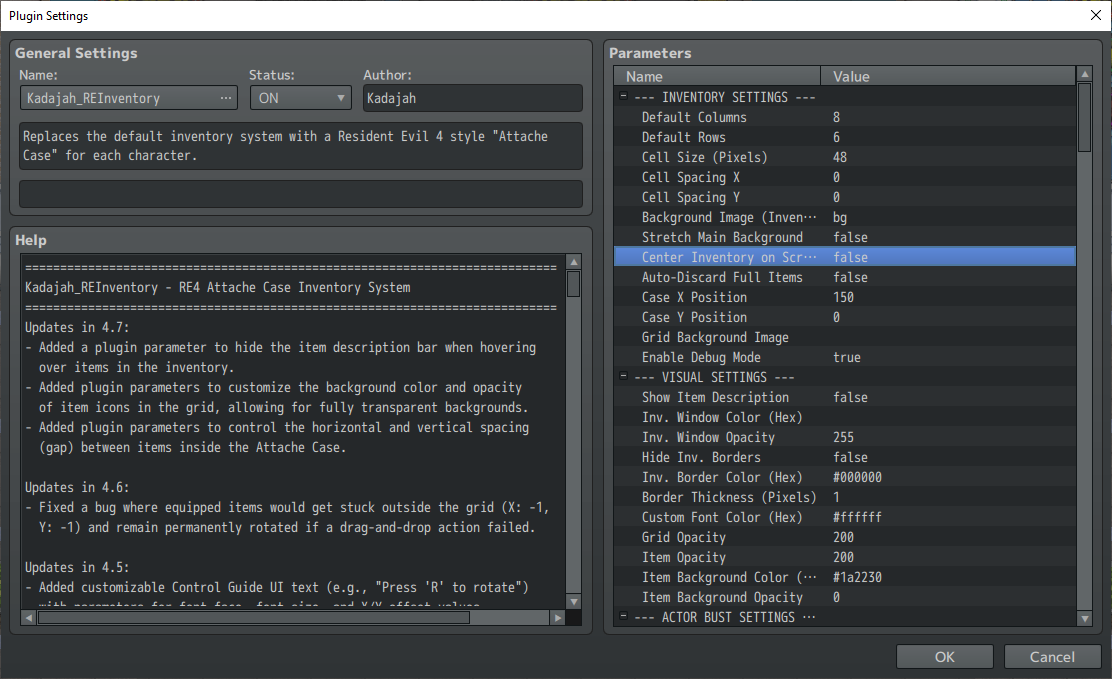Click value true of Enable Debug Mode
This screenshot has width=1112, height=679.
(847, 357)
